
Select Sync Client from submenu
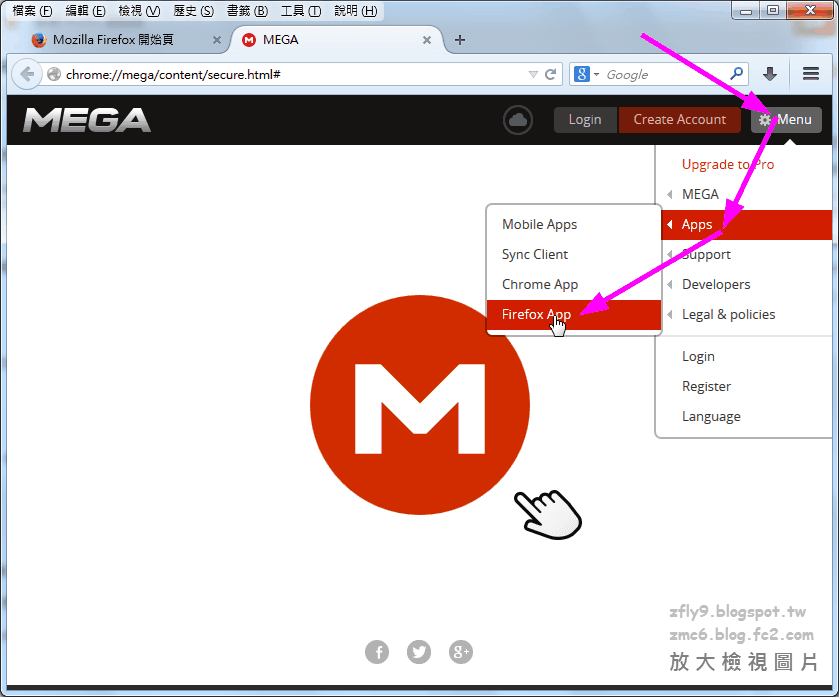(x=574, y=255)
